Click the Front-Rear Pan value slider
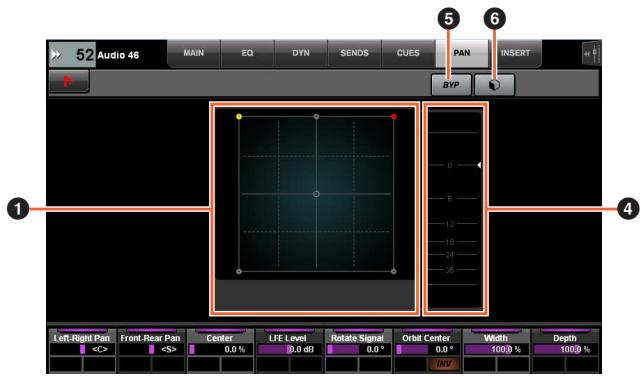 [151, 349]
